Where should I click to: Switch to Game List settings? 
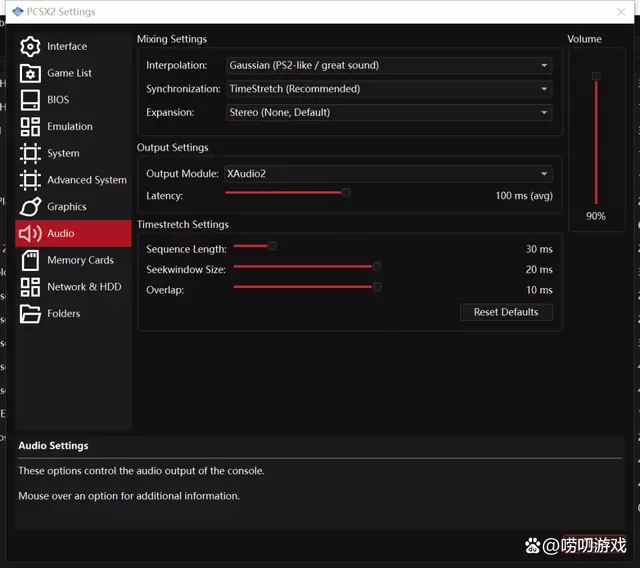click(73, 73)
